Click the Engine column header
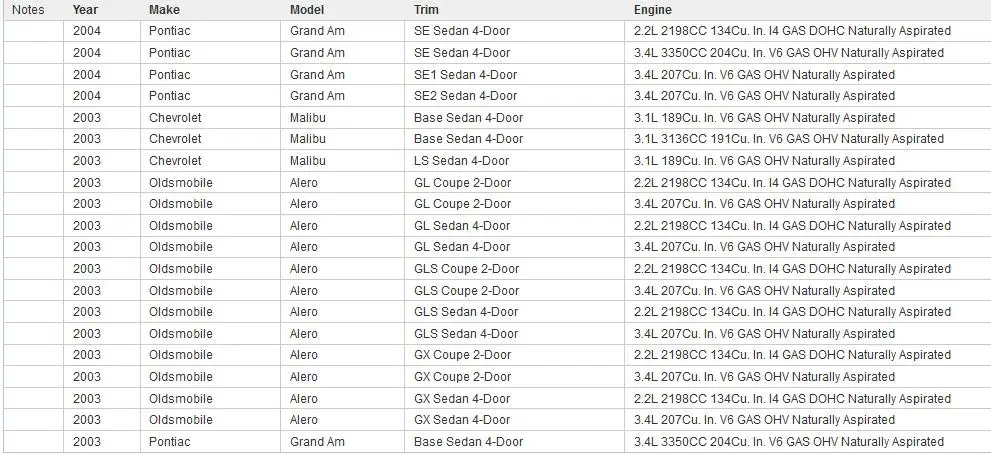Image resolution: width=991 pixels, height=455 pixels. [653, 9]
